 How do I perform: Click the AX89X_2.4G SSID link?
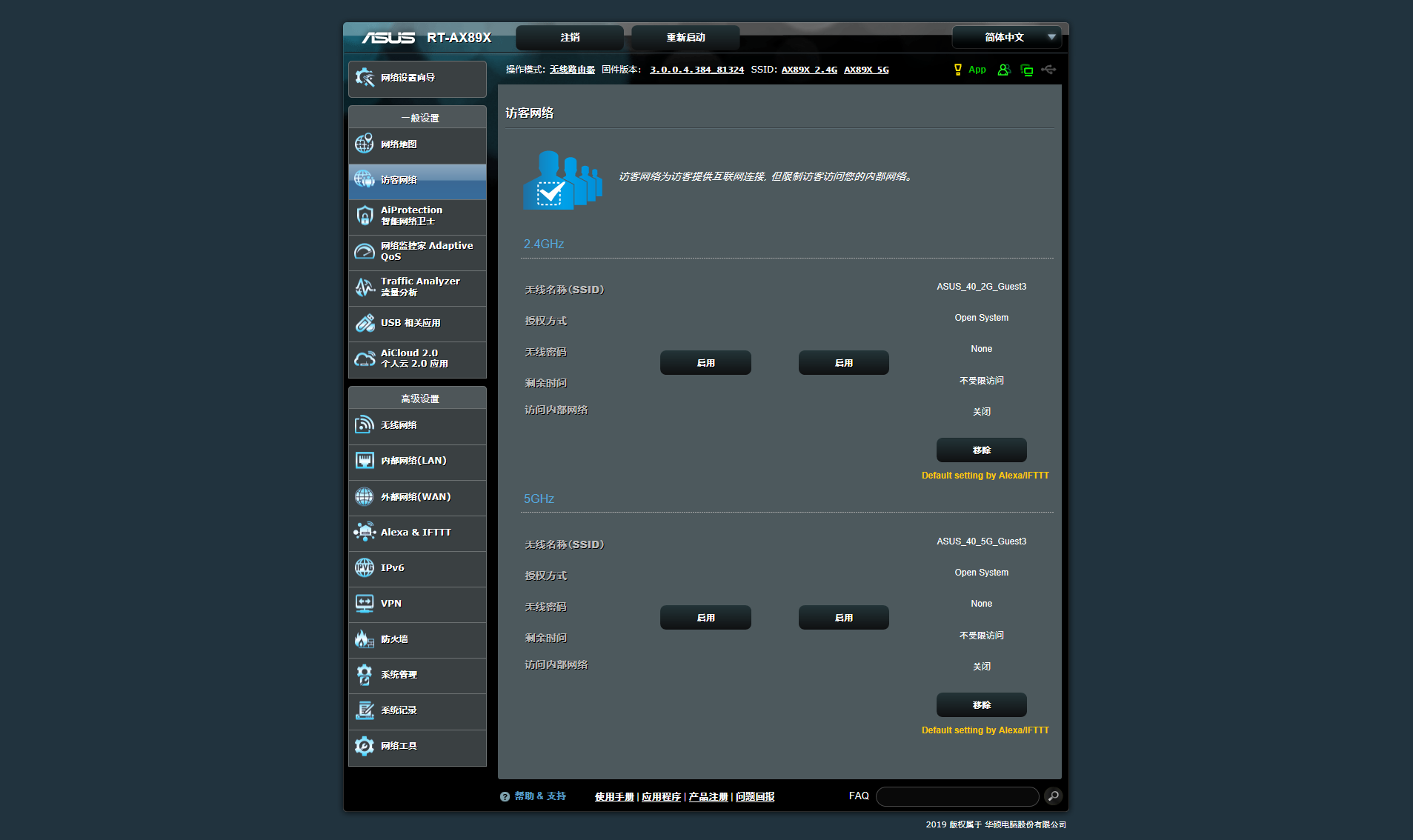pos(809,70)
